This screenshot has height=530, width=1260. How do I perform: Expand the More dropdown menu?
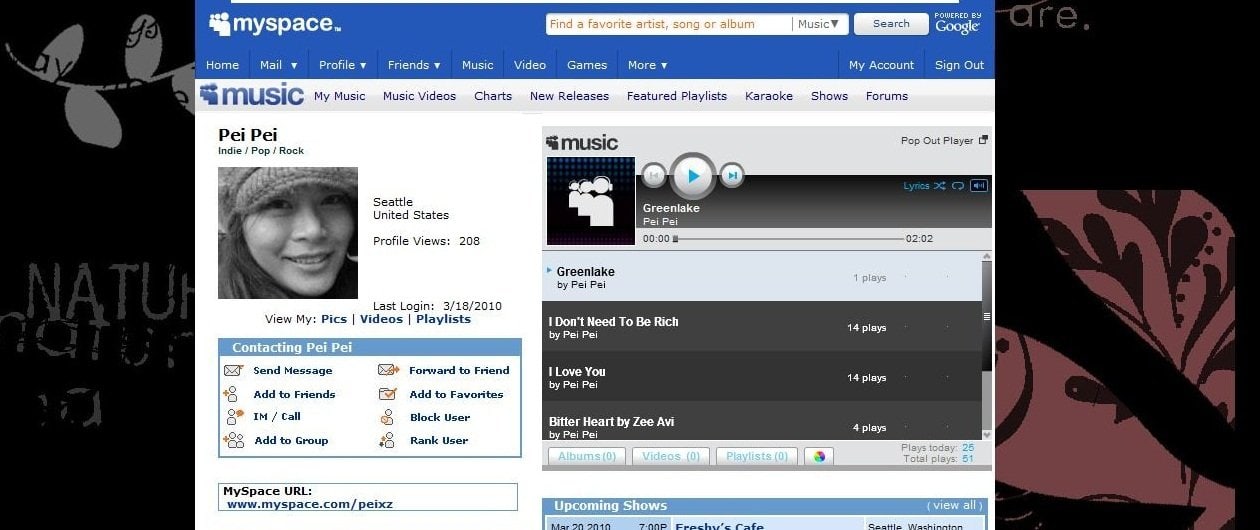point(647,65)
